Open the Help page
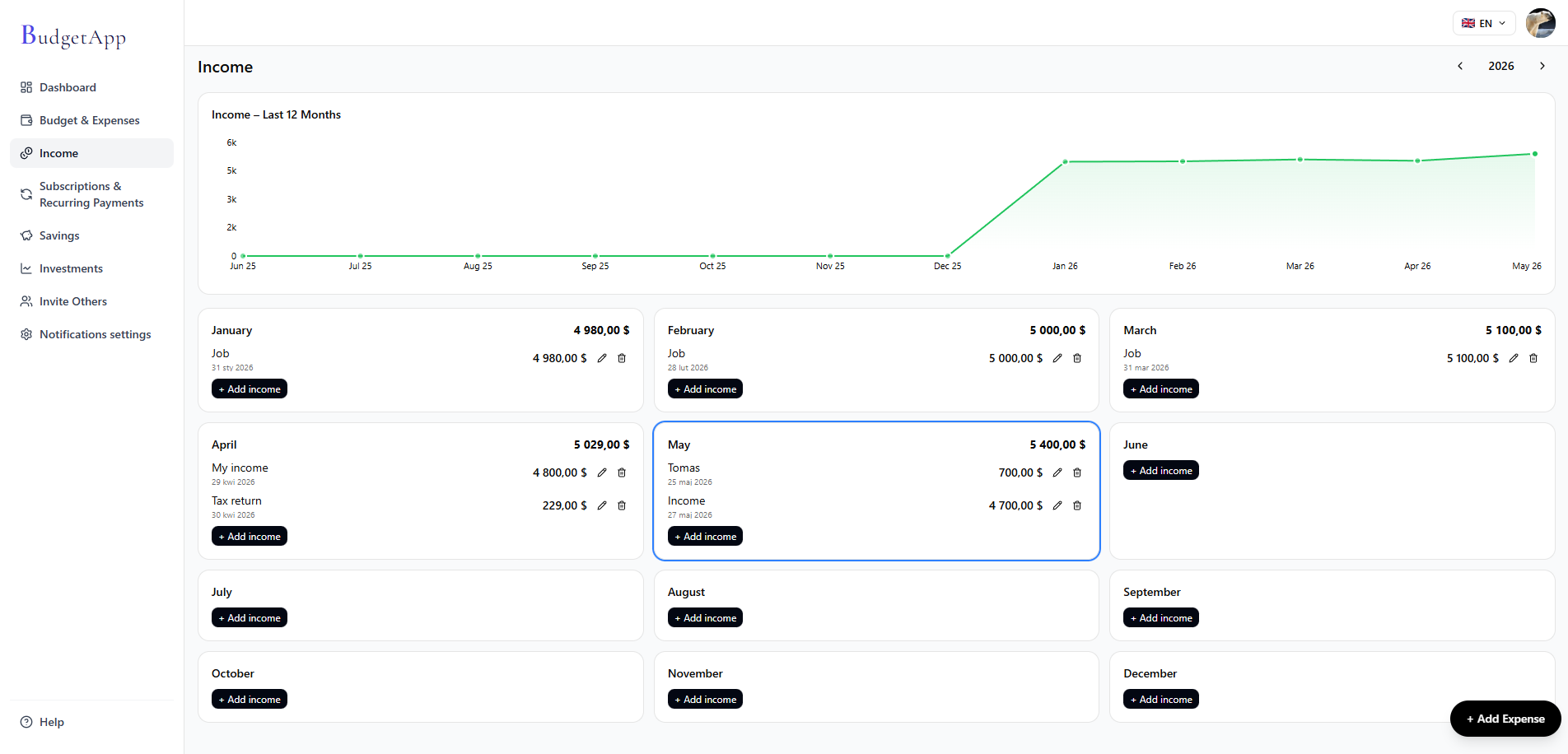This screenshot has height=754, width=1568. point(91,722)
